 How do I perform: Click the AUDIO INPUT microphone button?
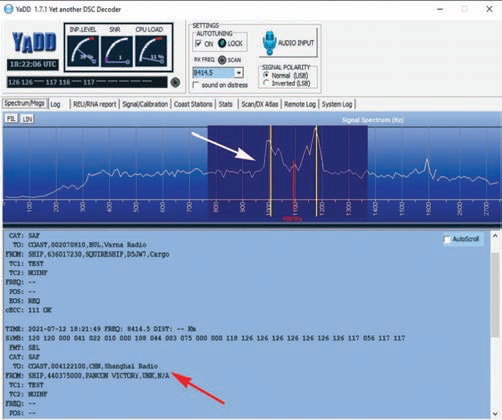click(288, 43)
